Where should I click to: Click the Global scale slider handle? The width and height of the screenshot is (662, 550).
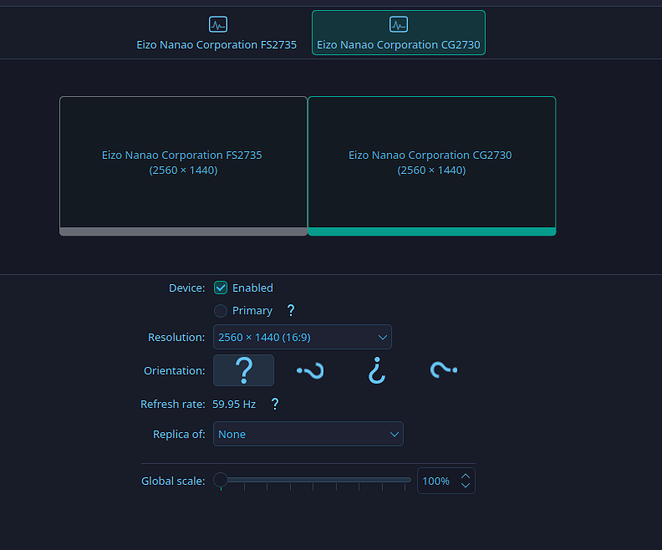click(221, 480)
